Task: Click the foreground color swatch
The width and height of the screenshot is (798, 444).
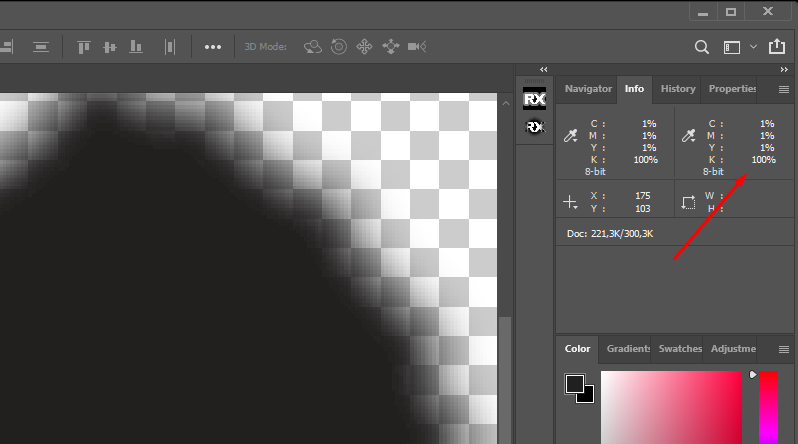Action: [x=575, y=384]
